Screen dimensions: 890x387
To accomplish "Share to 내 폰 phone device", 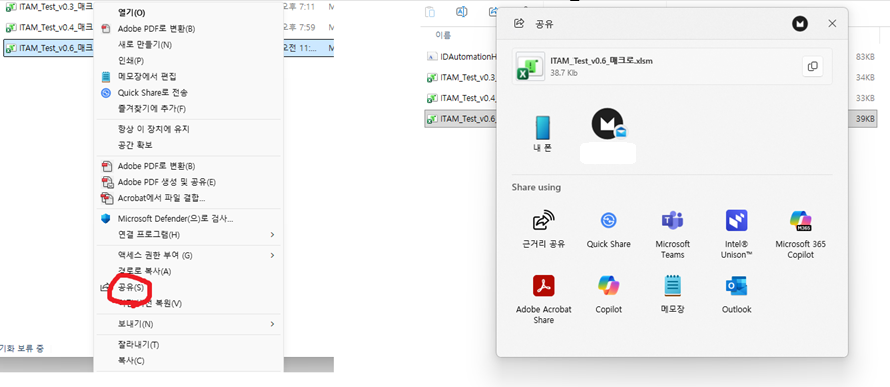I will click(543, 134).
